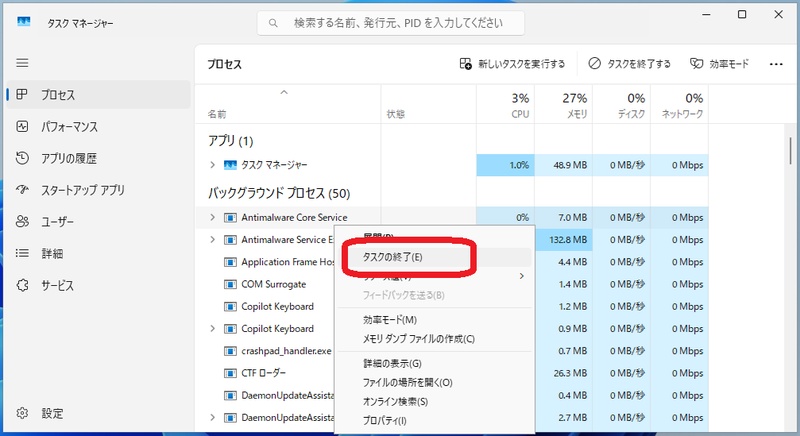The width and height of the screenshot is (800, 436).
Task: Choose メモリ ダンプ ファイルの作成(C)
Action: tap(435, 339)
